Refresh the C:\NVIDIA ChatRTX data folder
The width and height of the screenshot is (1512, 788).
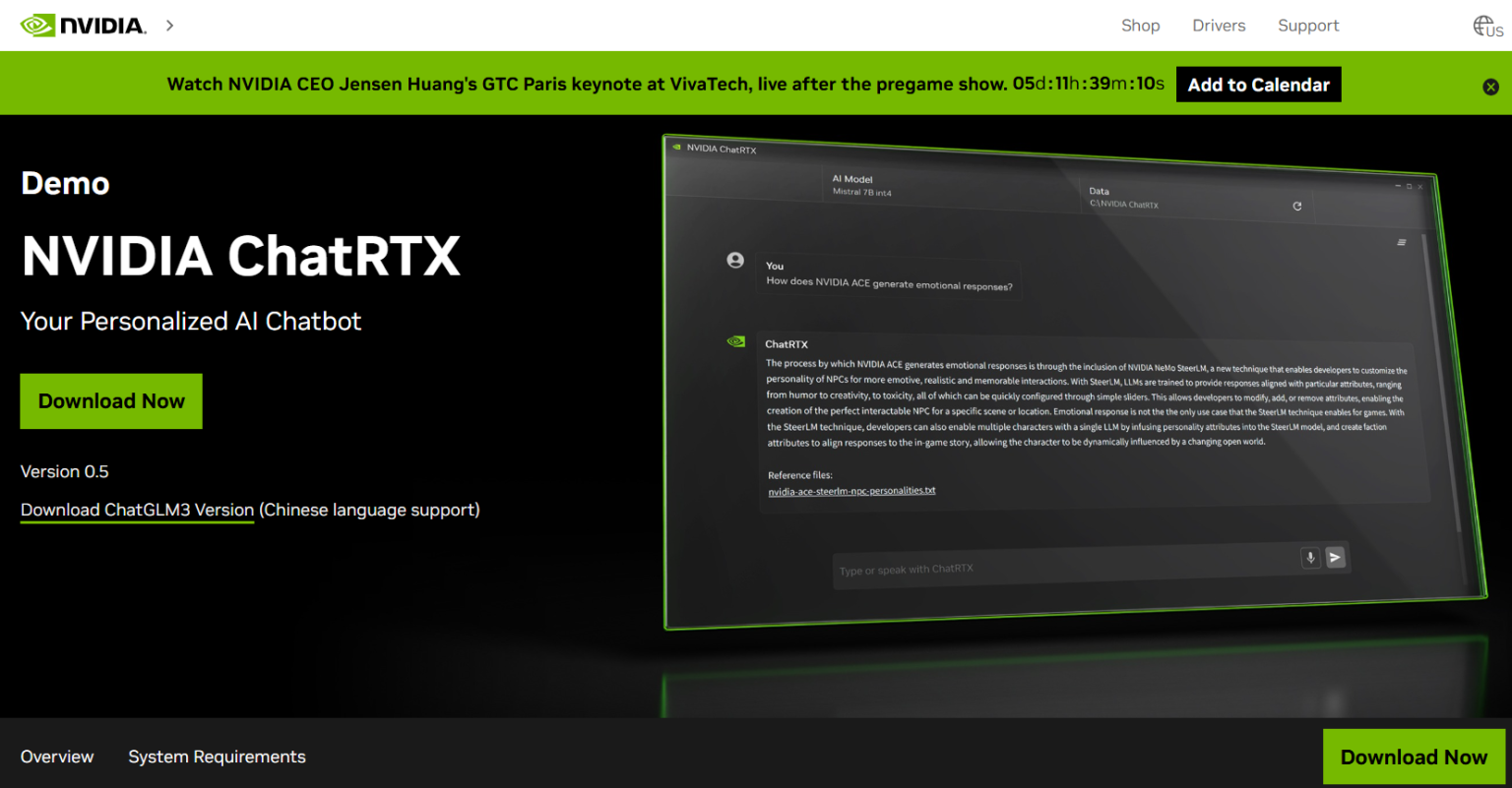point(1297,206)
